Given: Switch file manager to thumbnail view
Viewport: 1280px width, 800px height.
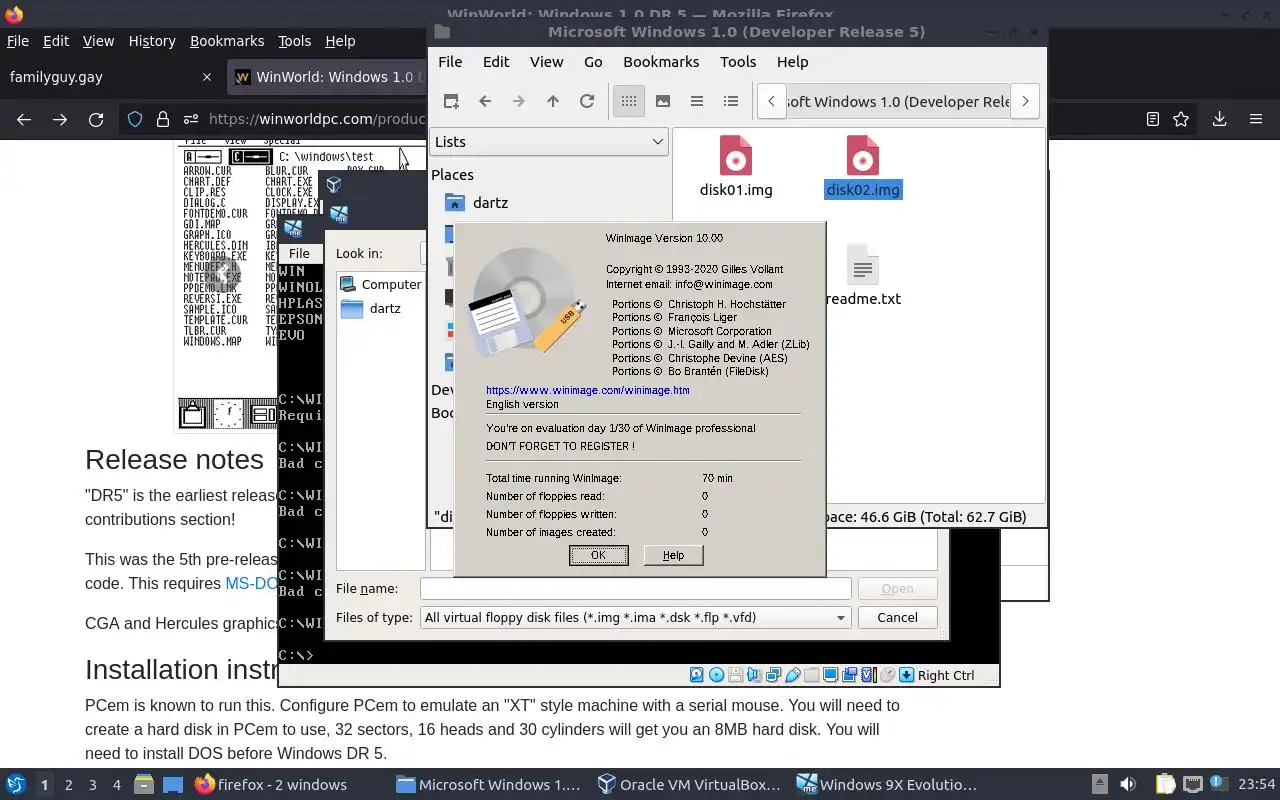Looking at the screenshot, I should (x=663, y=101).
